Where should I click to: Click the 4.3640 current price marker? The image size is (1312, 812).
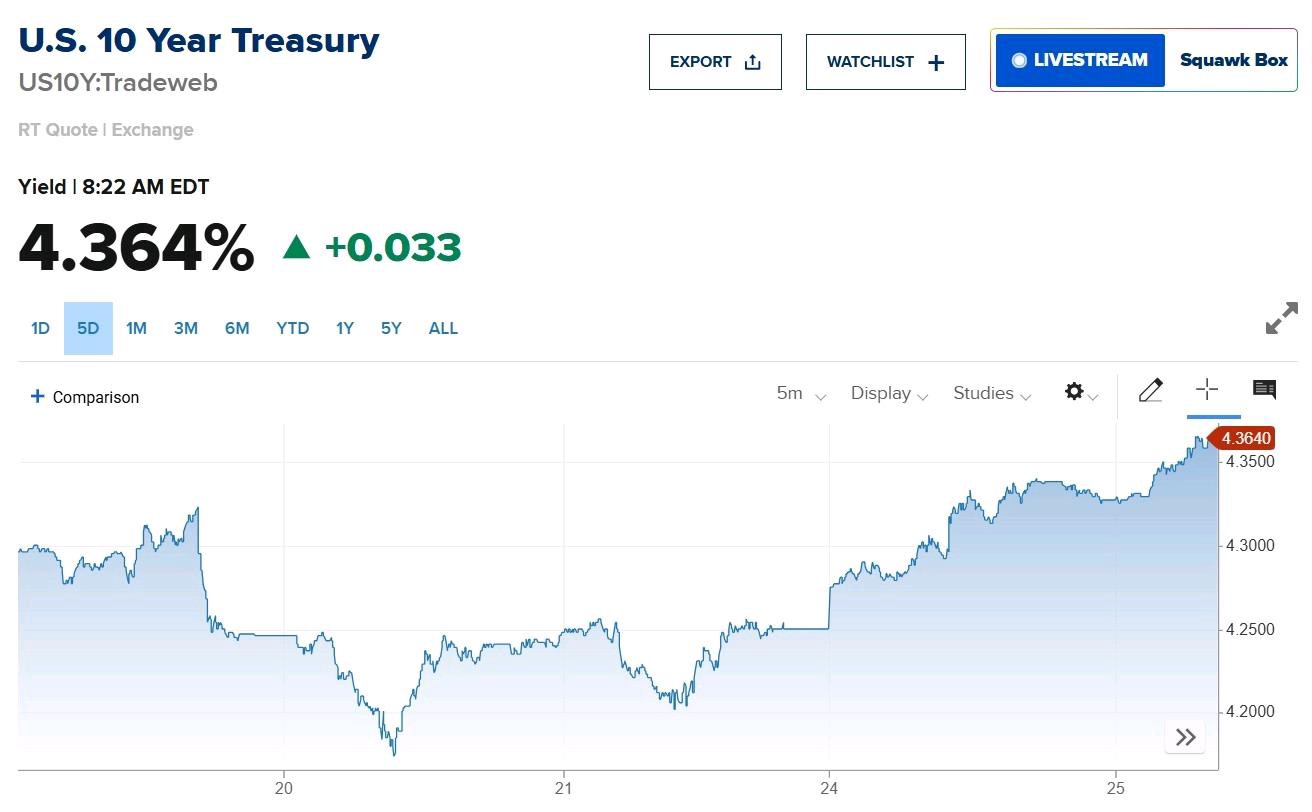click(x=1243, y=438)
